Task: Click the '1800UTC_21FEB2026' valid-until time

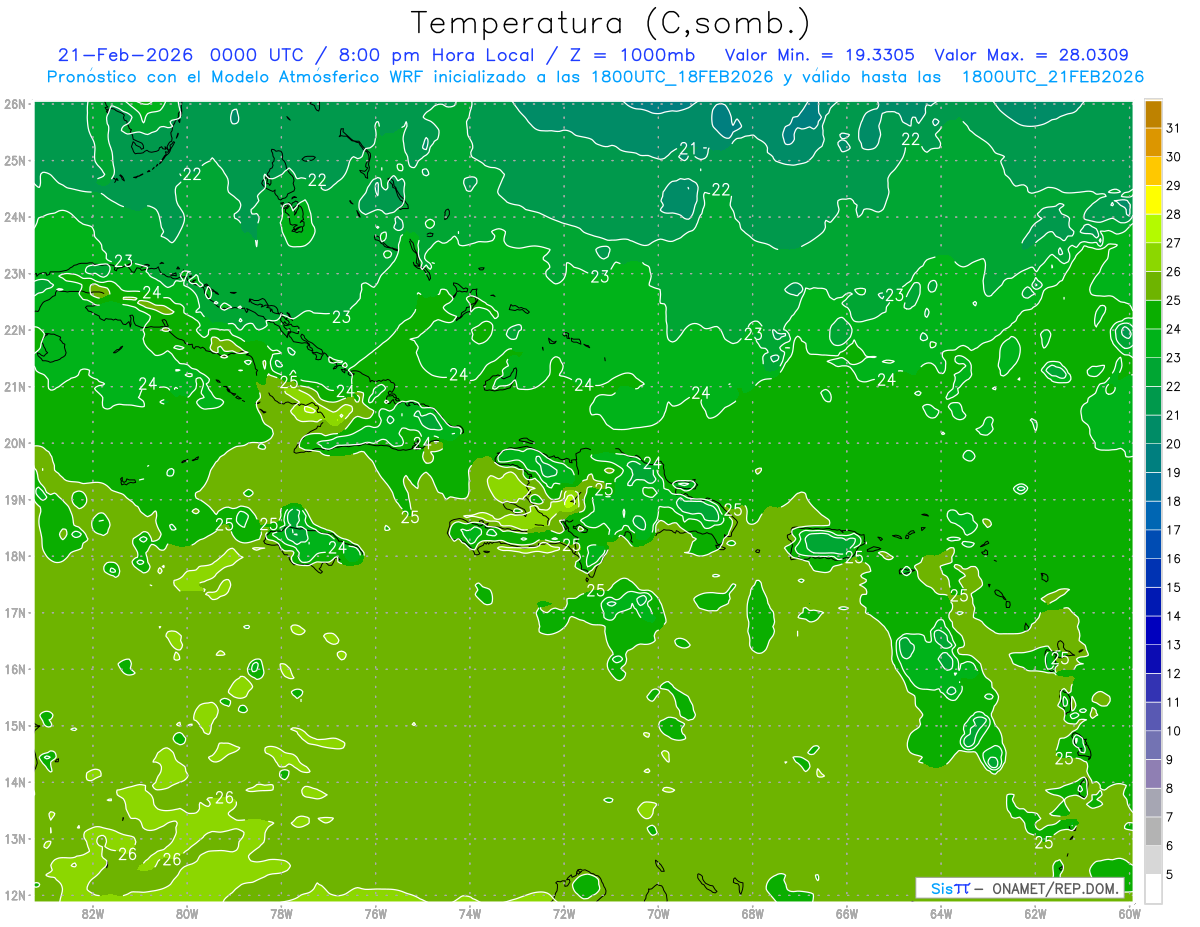Action: pyautogui.click(x=1053, y=77)
